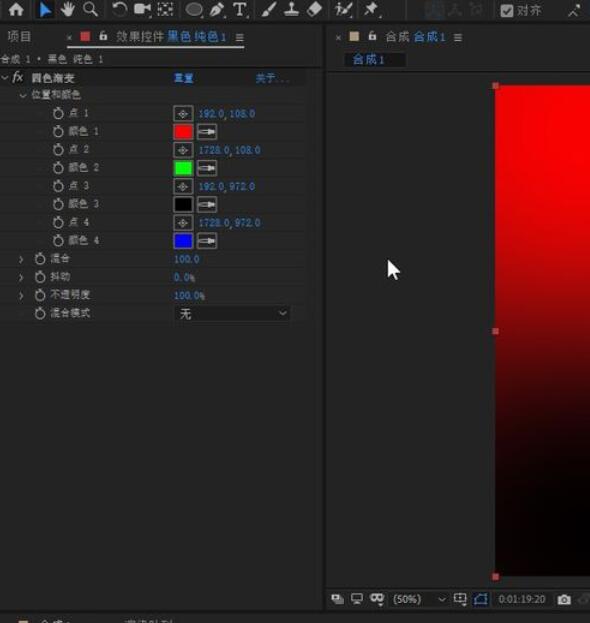Open the 关于 about link
The image size is (590, 623).
pos(271,78)
